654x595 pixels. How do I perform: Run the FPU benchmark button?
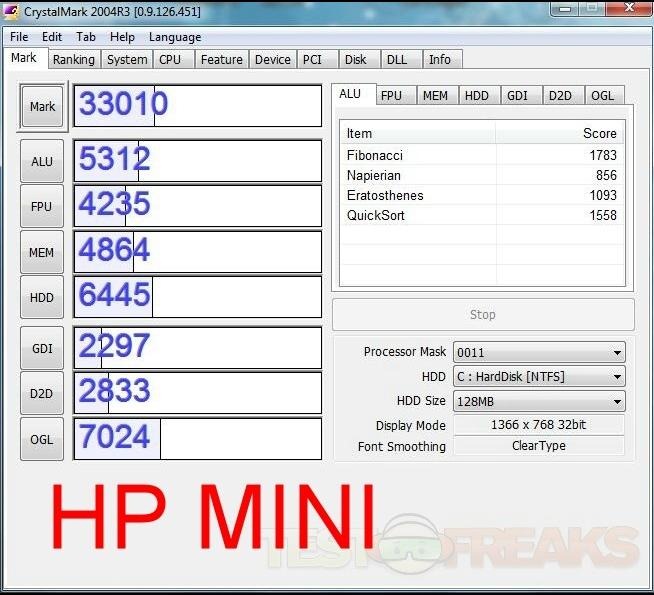tap(42, 207)
